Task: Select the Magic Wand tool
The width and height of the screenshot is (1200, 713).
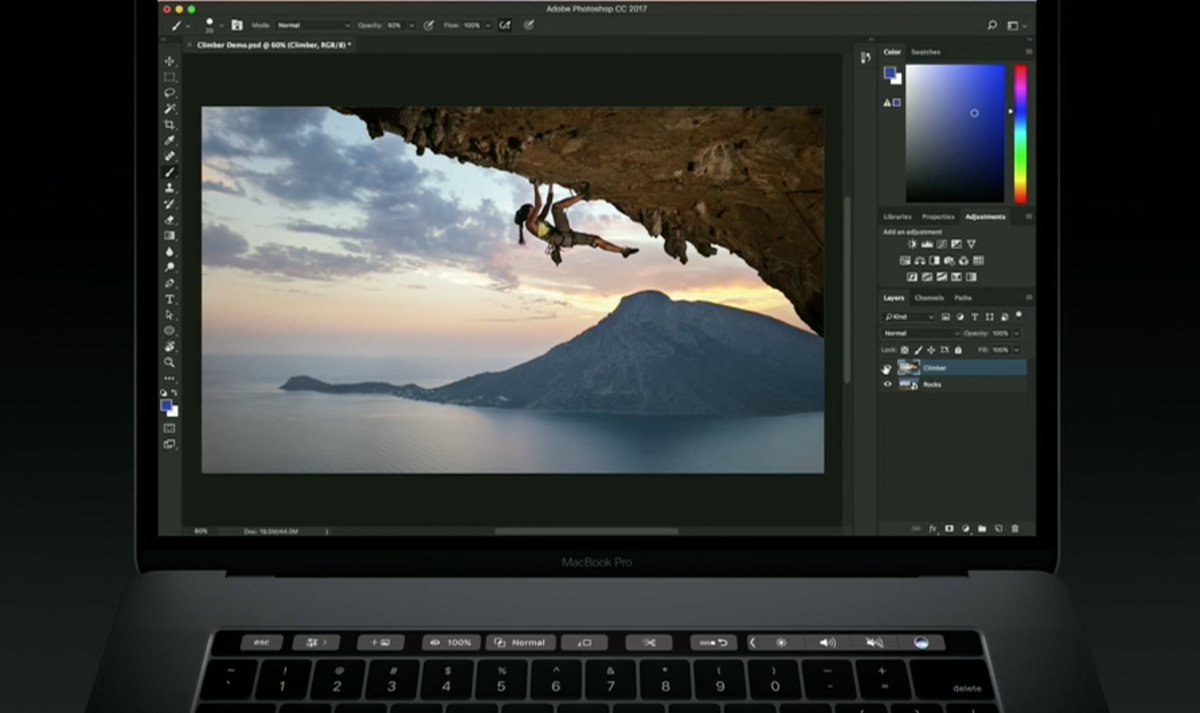Action: point(170,108)
